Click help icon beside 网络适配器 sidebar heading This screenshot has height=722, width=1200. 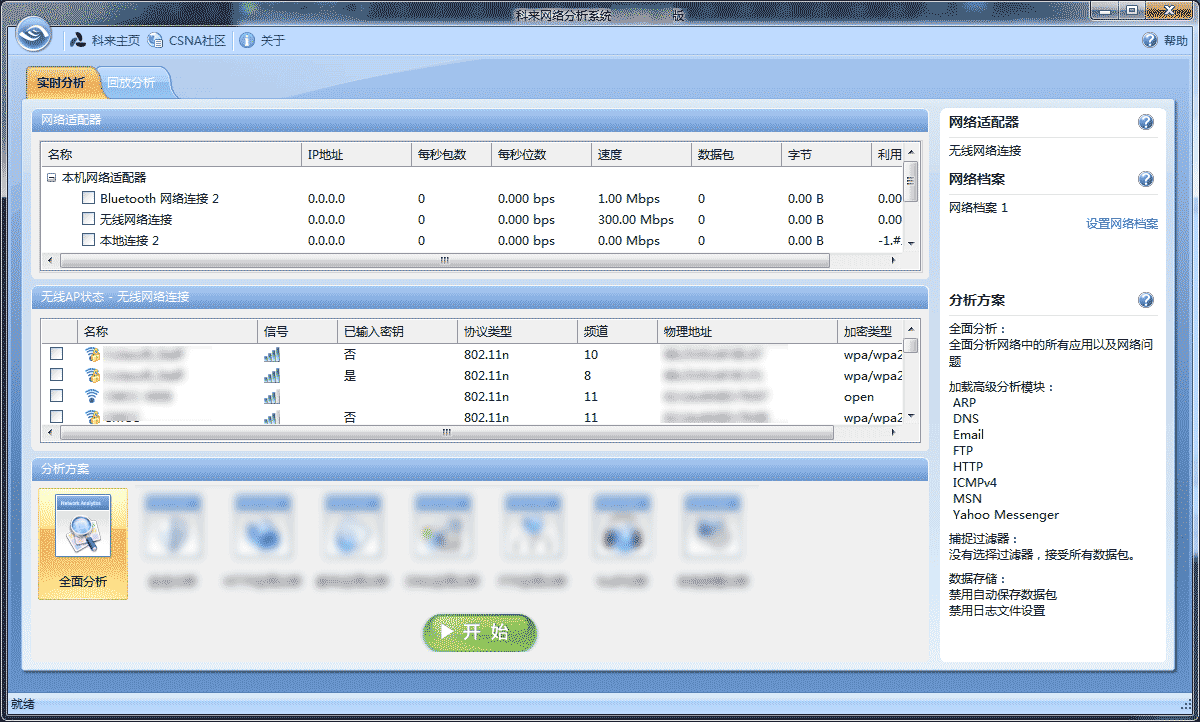coord(1146,122)
